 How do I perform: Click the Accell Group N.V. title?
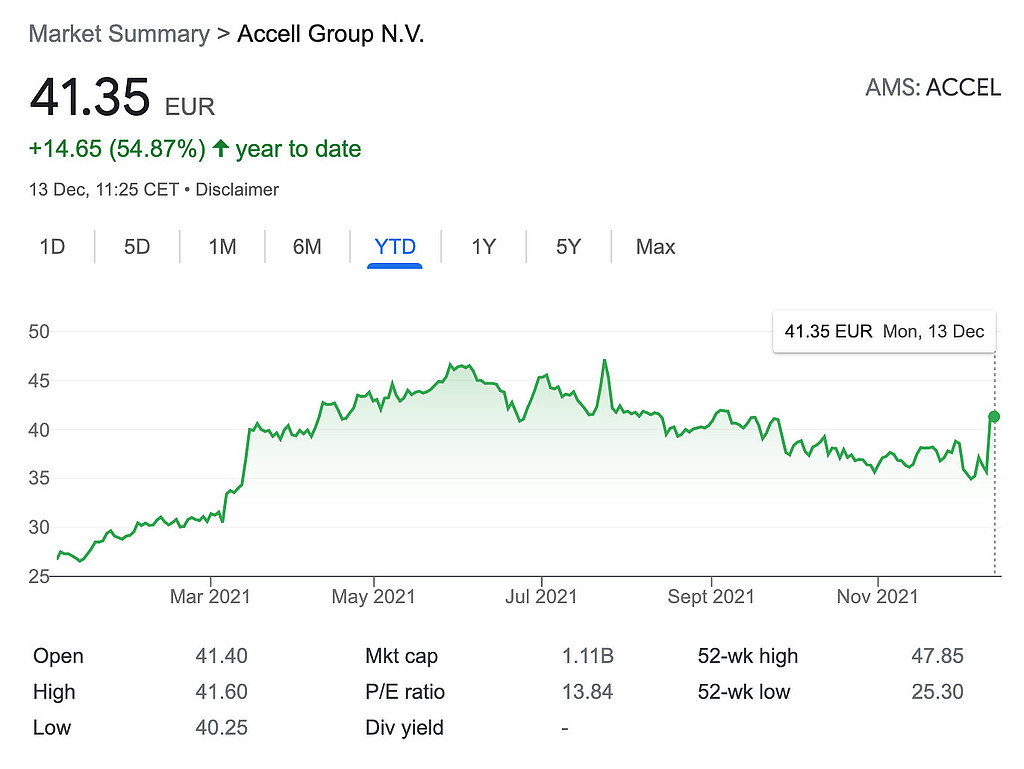pos(331,34)
